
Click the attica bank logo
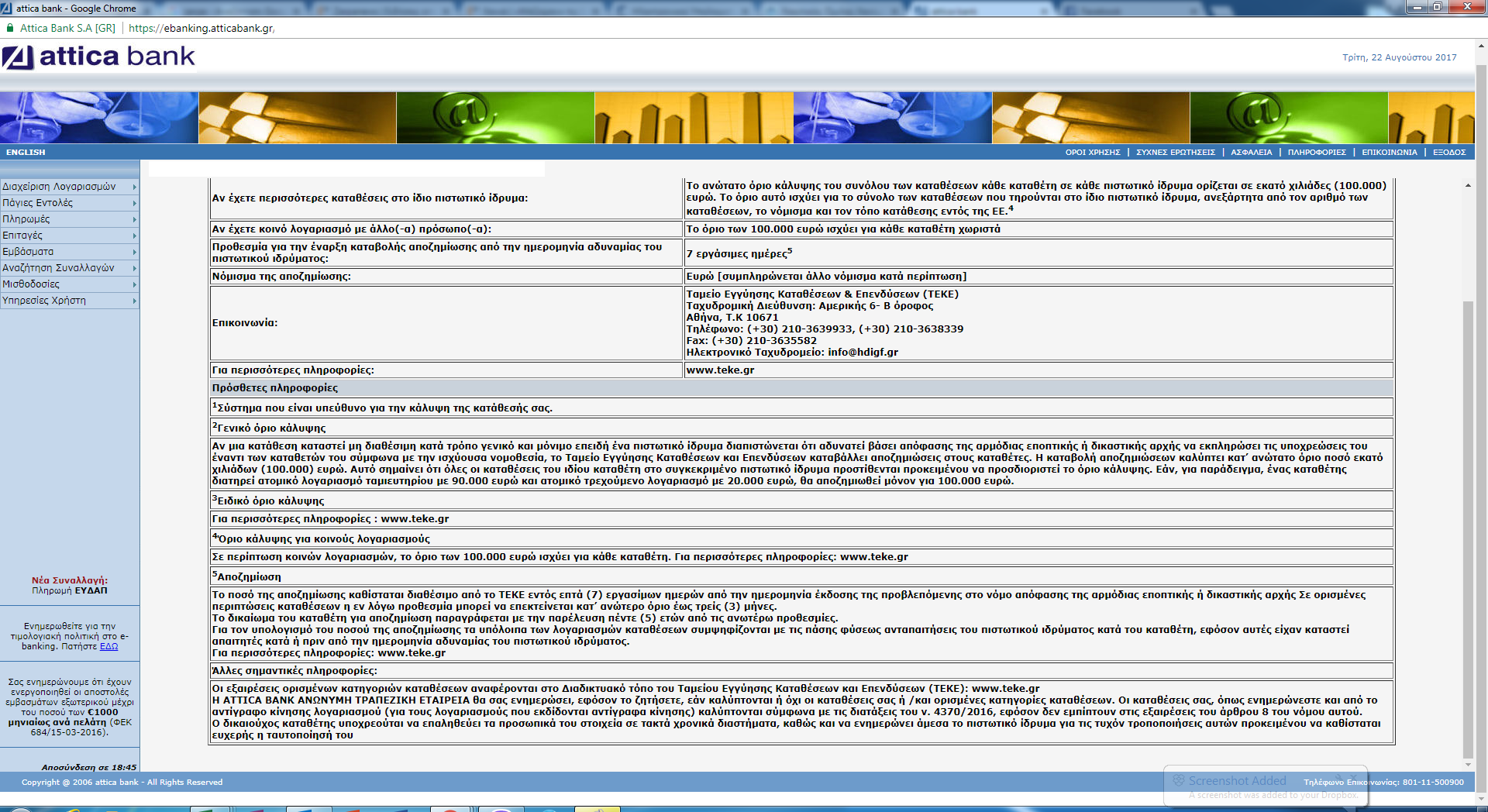(98, 57)
